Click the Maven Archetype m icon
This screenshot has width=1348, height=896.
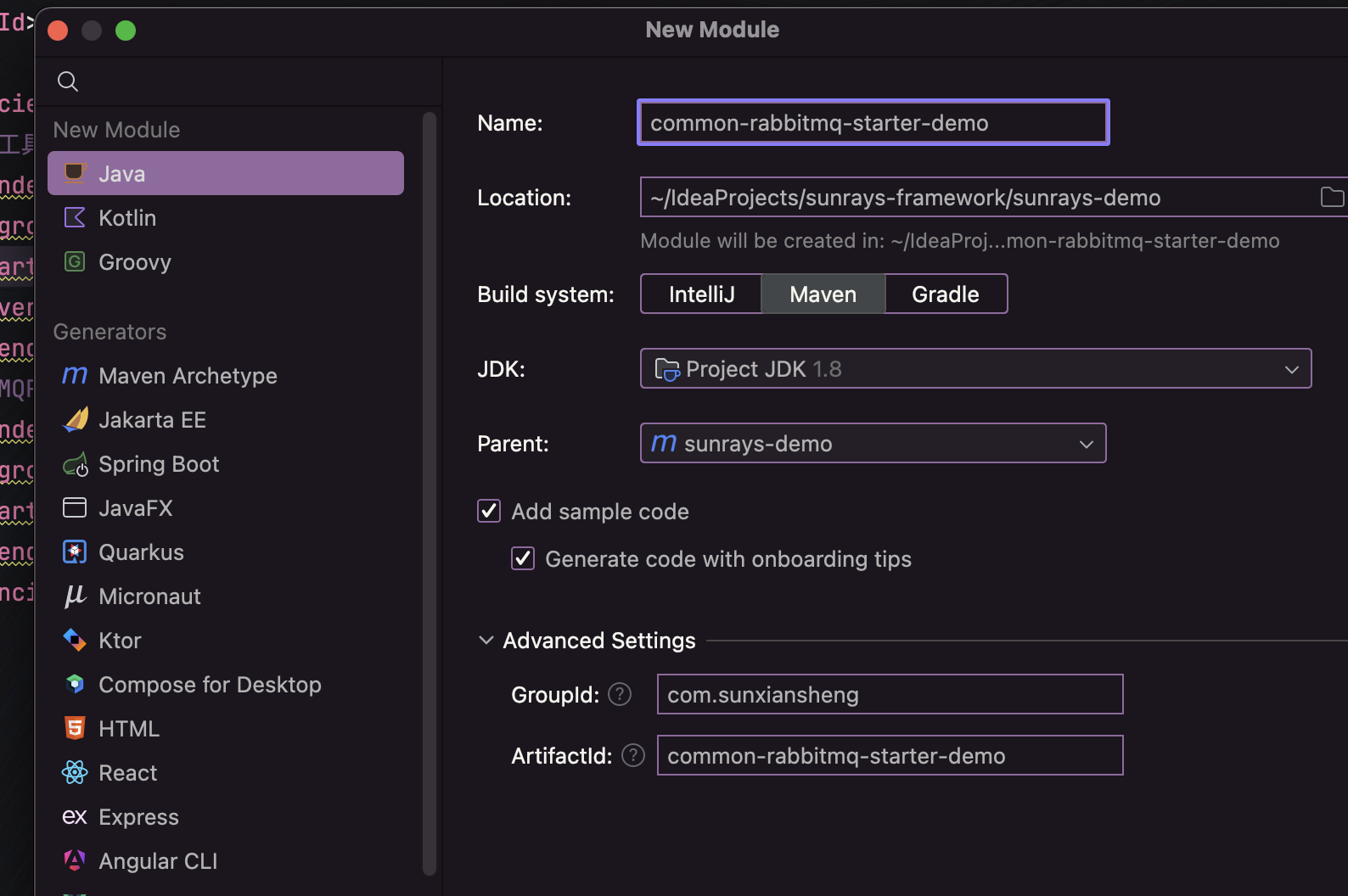(75, 375)
